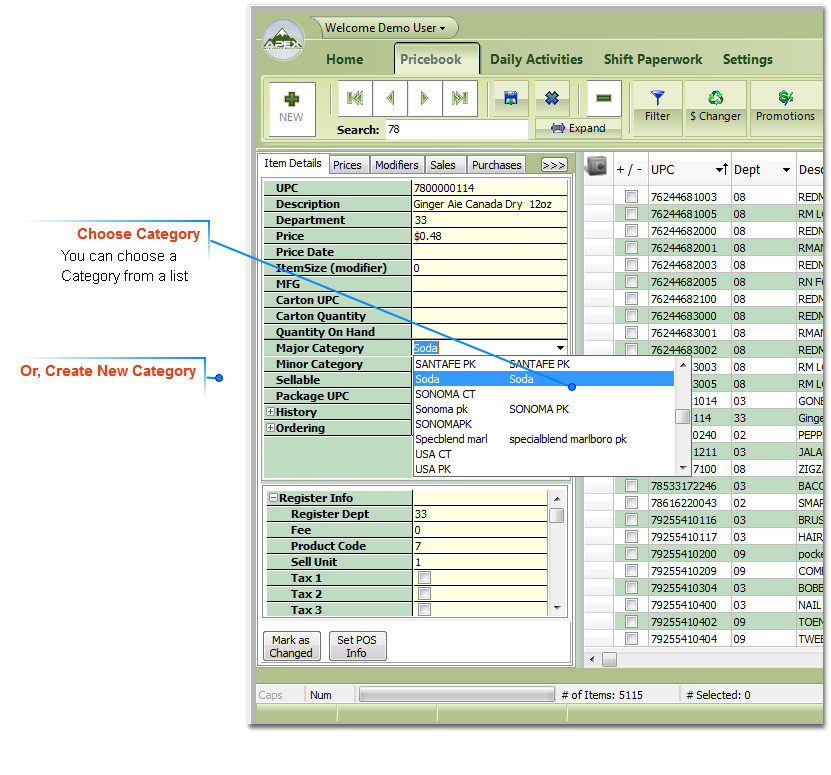This screenshot has height=775, width=831.
Task: Enable the Tax 1 checkbox
Action: coord(424,578)
